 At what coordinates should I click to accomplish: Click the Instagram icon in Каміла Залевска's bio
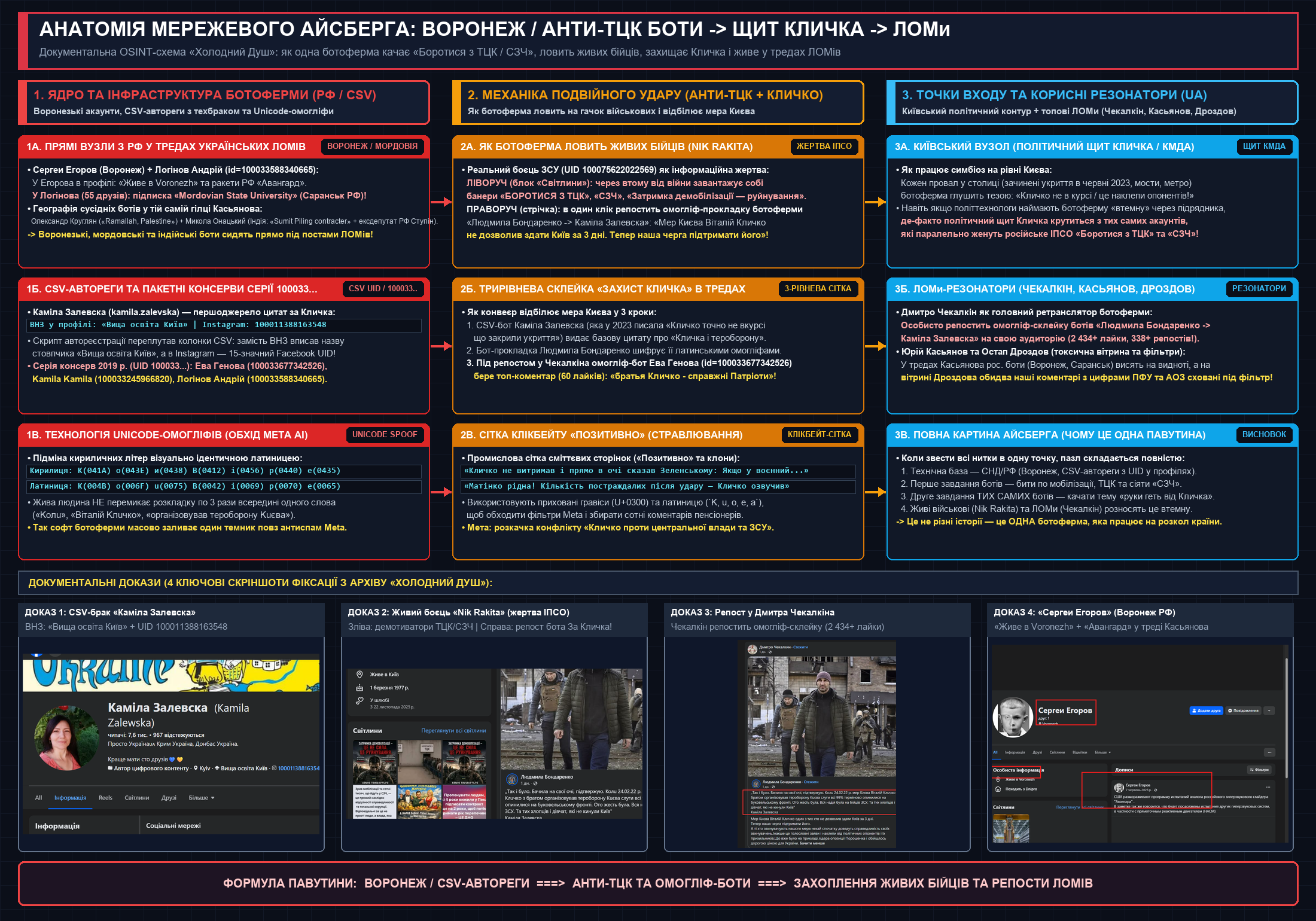pyautogui.click(x=274, y=768)
